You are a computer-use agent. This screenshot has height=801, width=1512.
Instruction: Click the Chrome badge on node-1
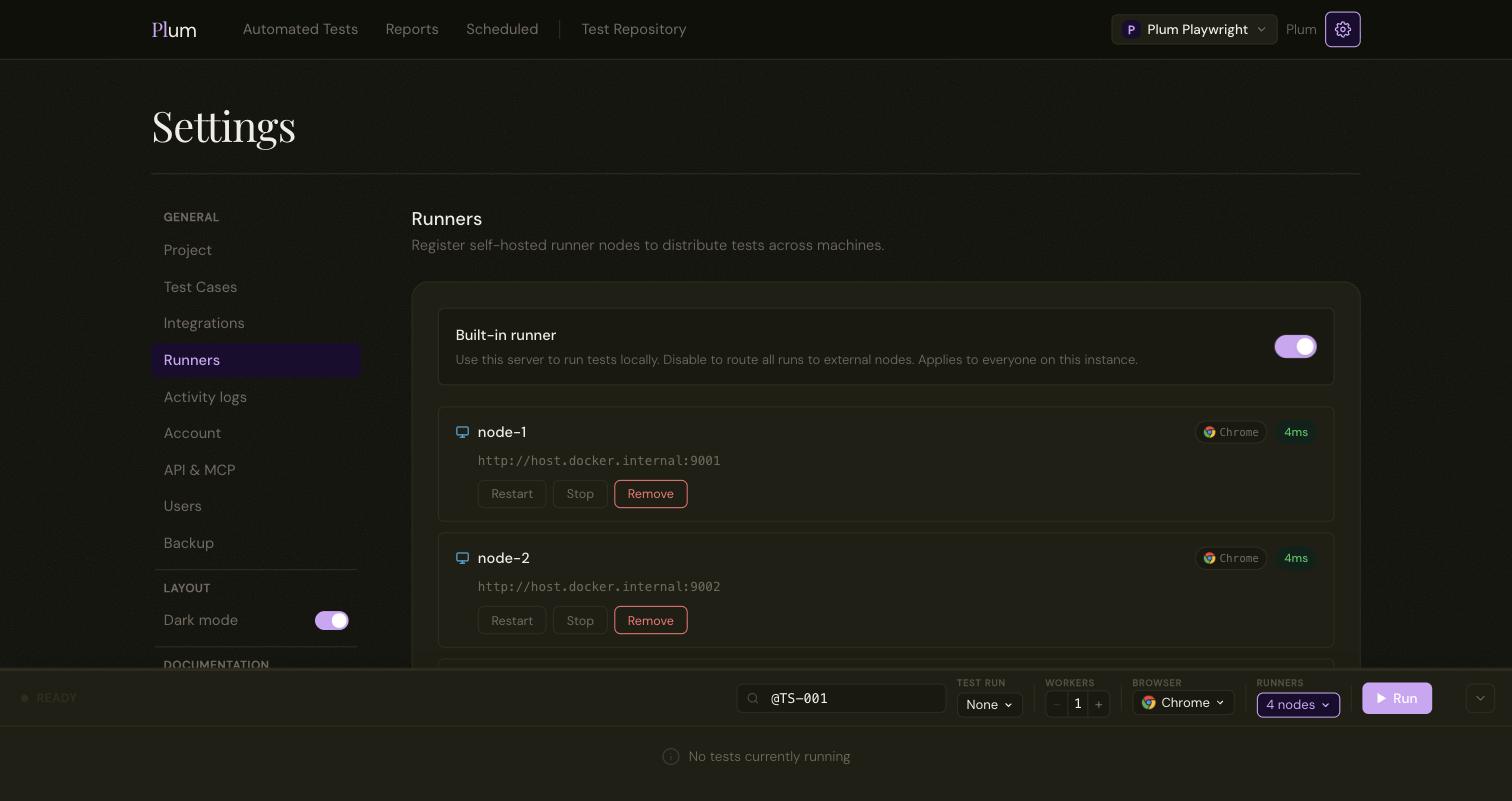click(1231, 432)
